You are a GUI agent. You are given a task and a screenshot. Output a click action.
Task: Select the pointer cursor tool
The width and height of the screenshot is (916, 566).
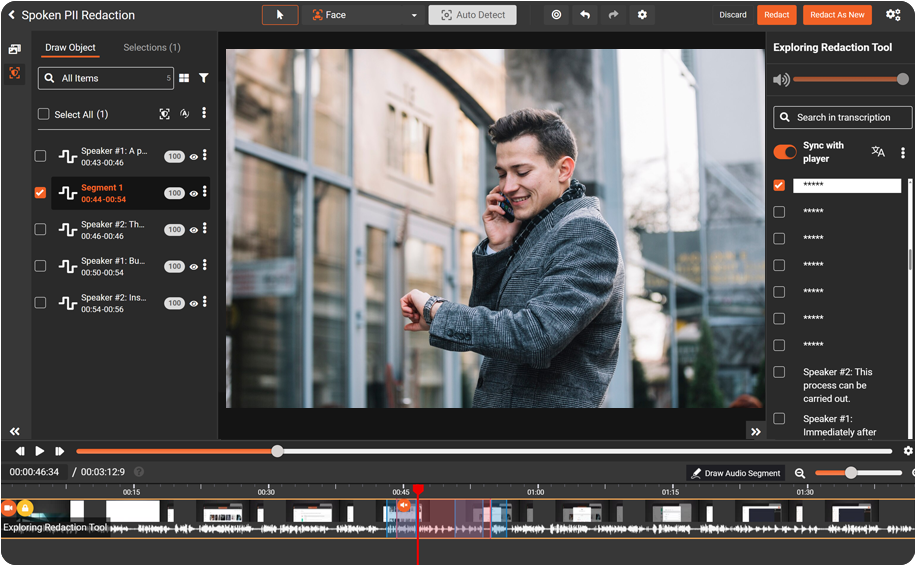[280, 15]
